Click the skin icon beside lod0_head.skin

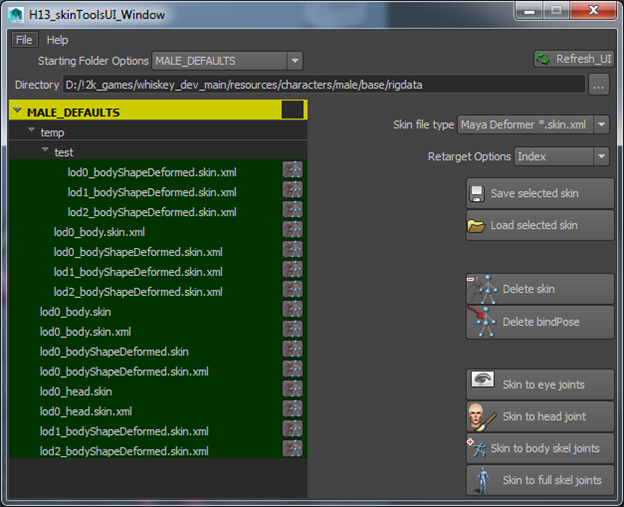292,388
